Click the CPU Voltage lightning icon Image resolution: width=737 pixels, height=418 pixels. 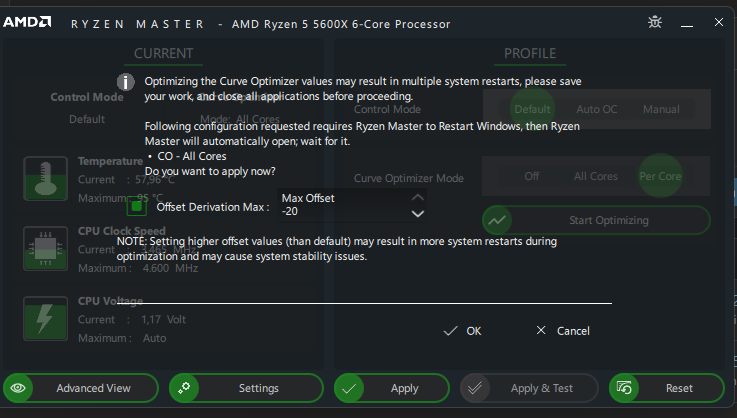44,318
